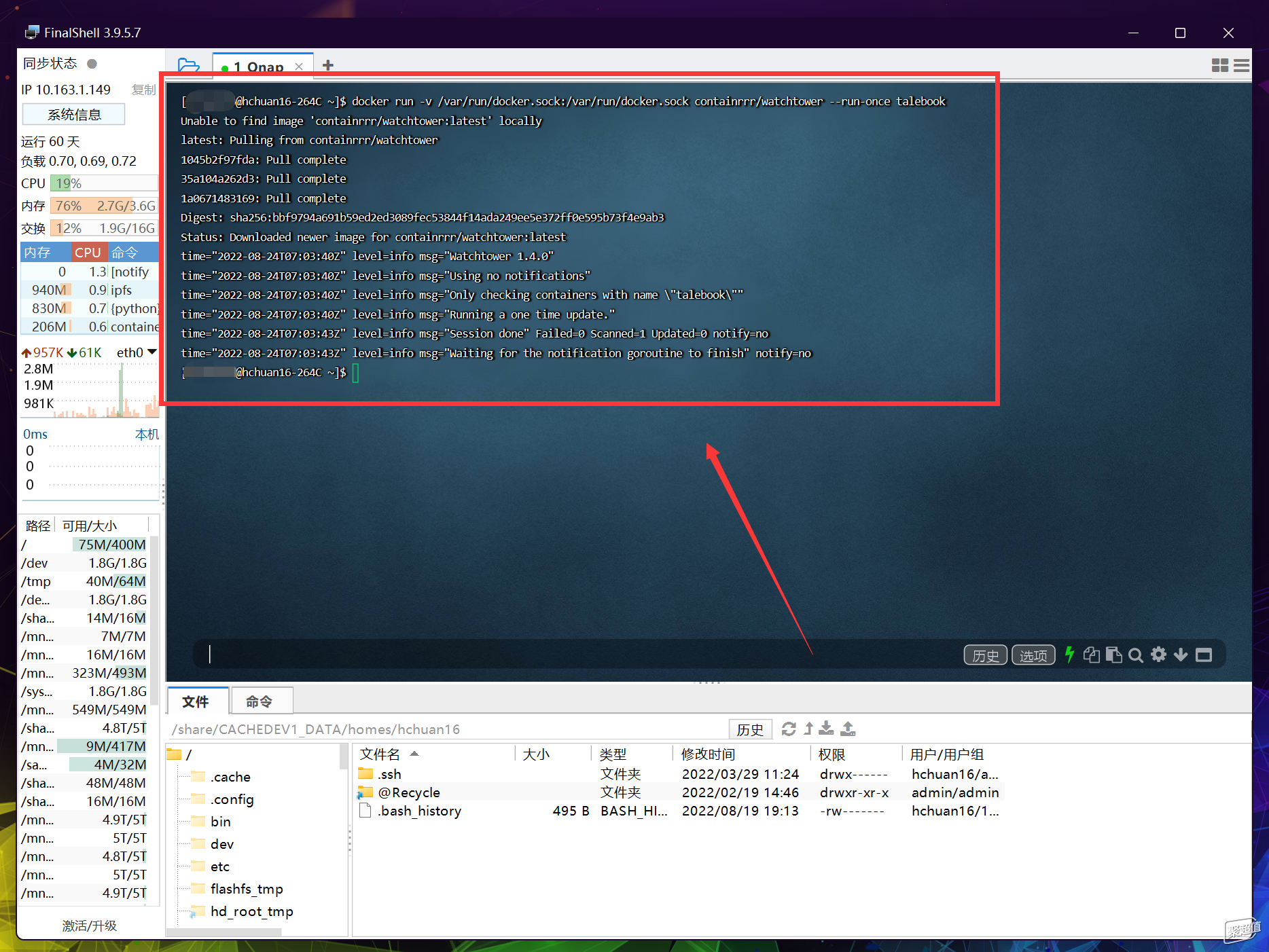The image size is (1269, 952).
Task: Select the /tmp disk usage row
Action: coord(84,581)
